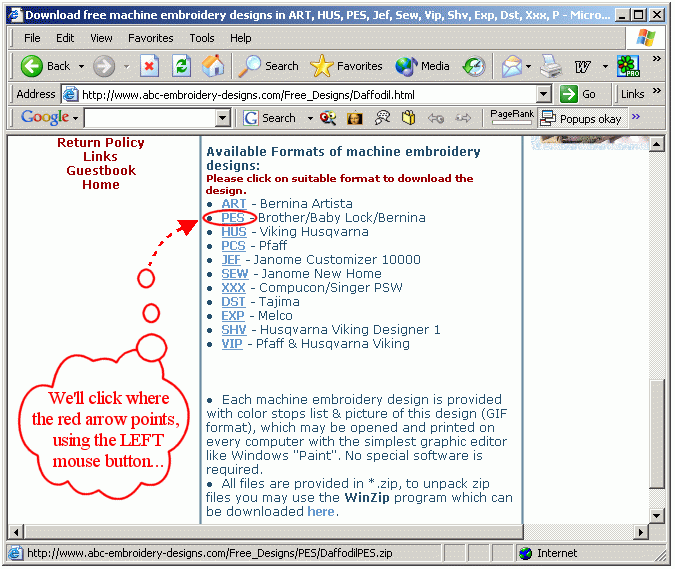Open the Guestbook sidebar link
This screenshot has height=569, width=675.
101,170
